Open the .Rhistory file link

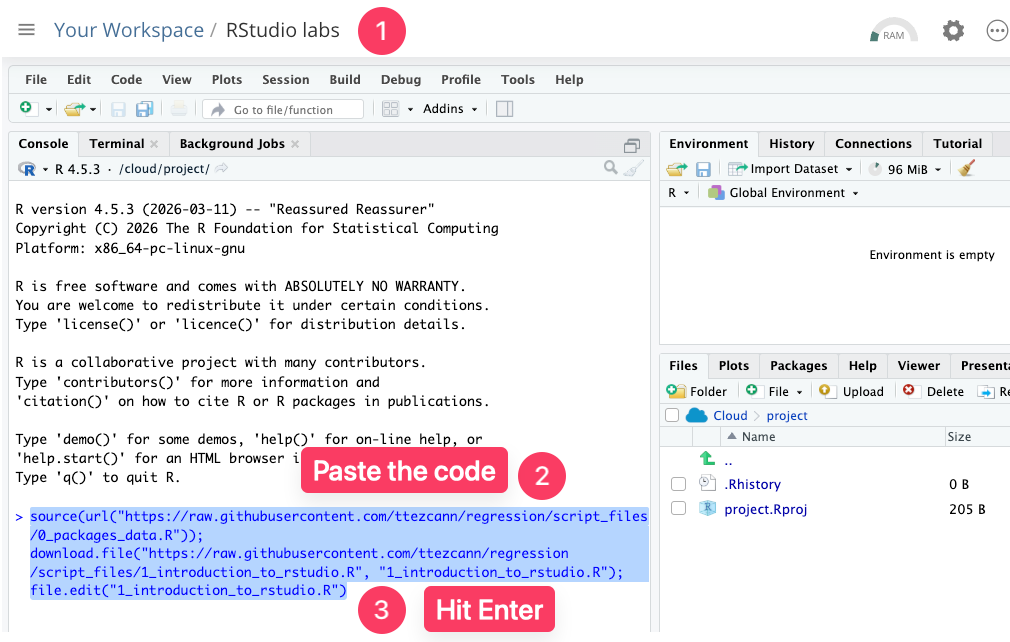coord(752,484)
